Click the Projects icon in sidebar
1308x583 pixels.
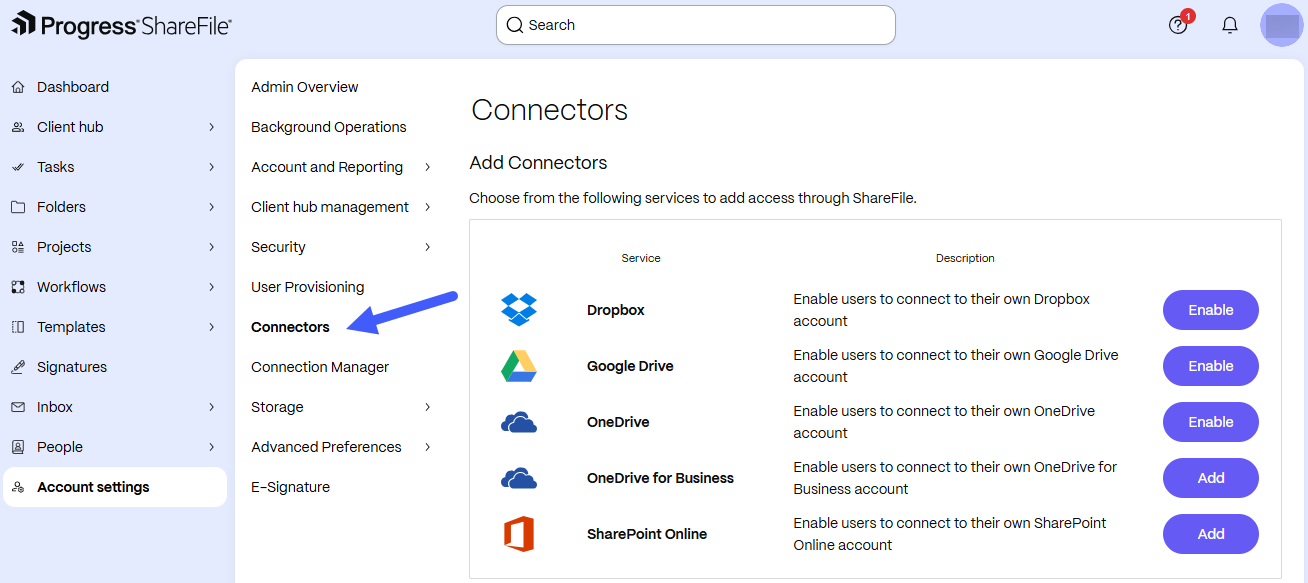(18, 247)
